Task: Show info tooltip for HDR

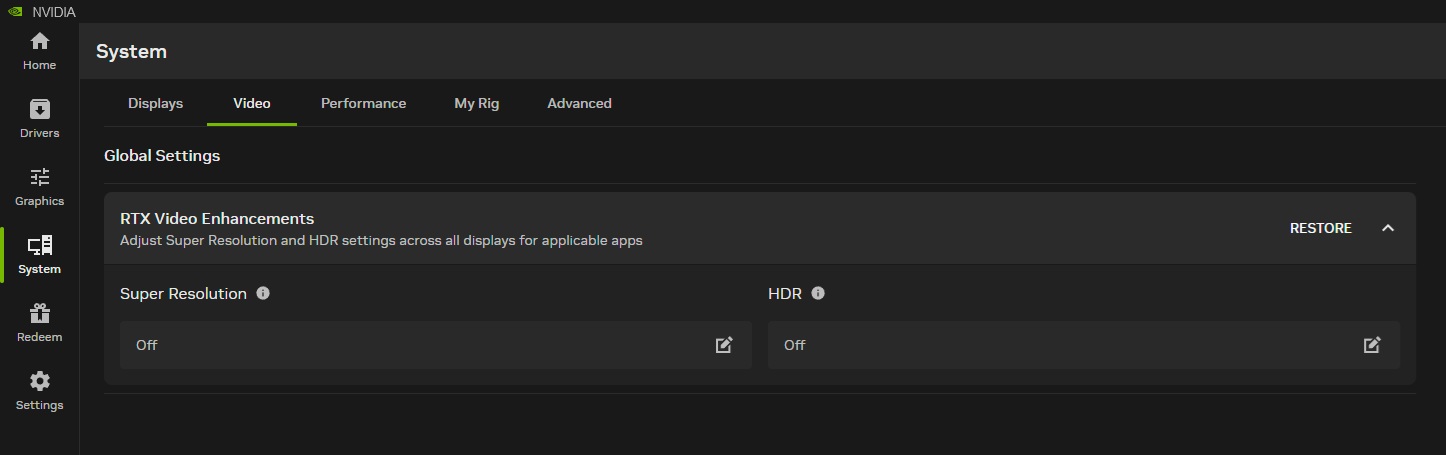Action: 818,293
